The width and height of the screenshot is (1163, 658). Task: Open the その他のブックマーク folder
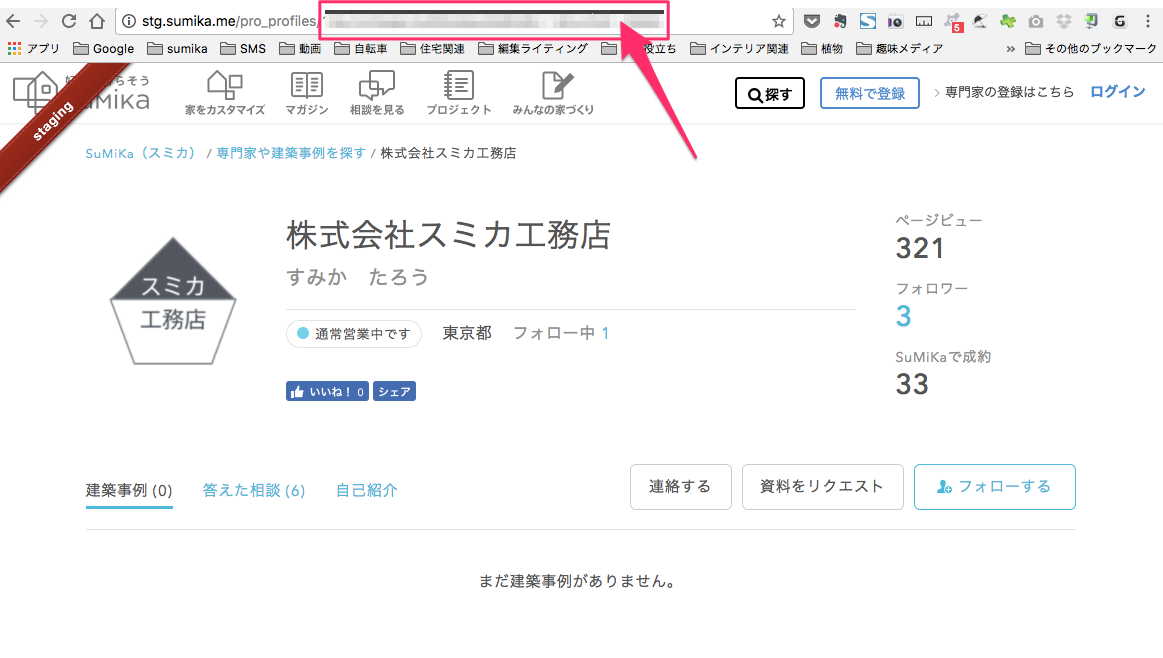click(1090, 48)
